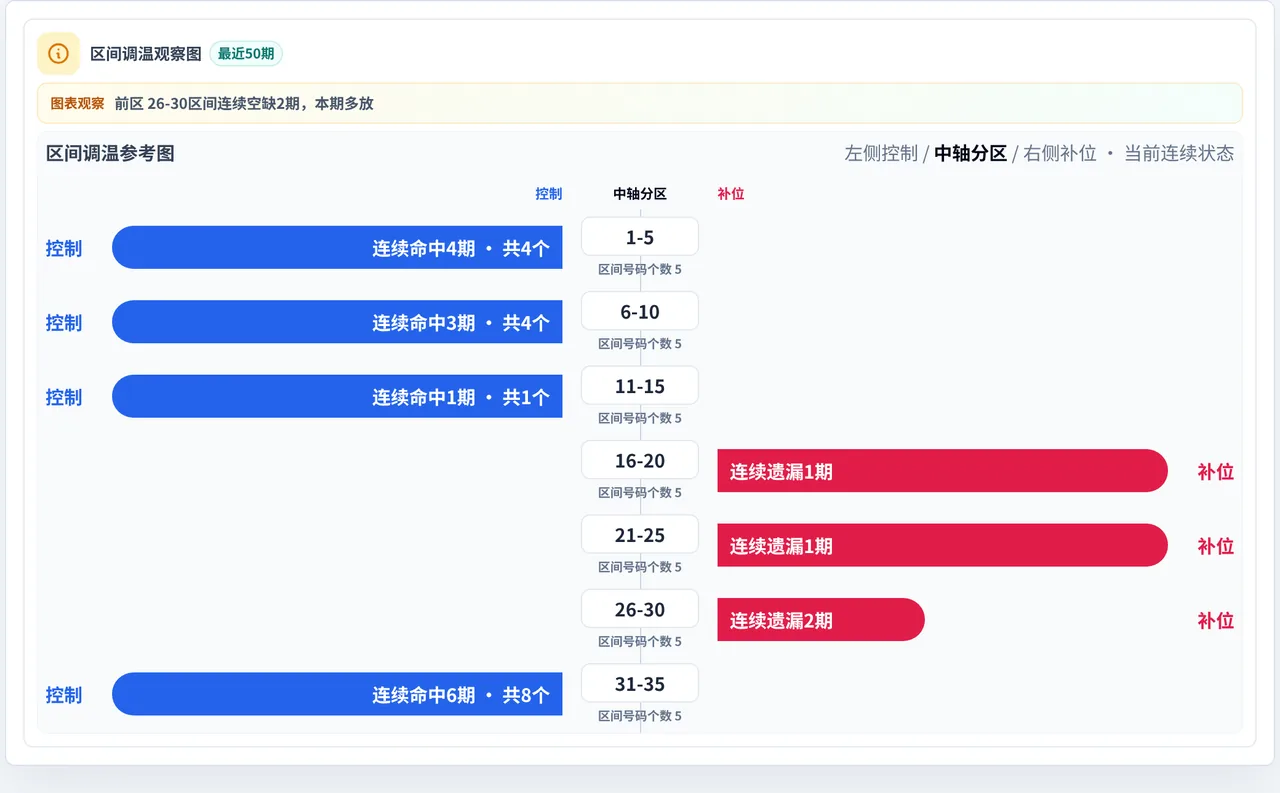Click the 中轴分区 column header above 1-5
The height and width of the screenshot is (793, 1280).
click(x=640, y=194)
